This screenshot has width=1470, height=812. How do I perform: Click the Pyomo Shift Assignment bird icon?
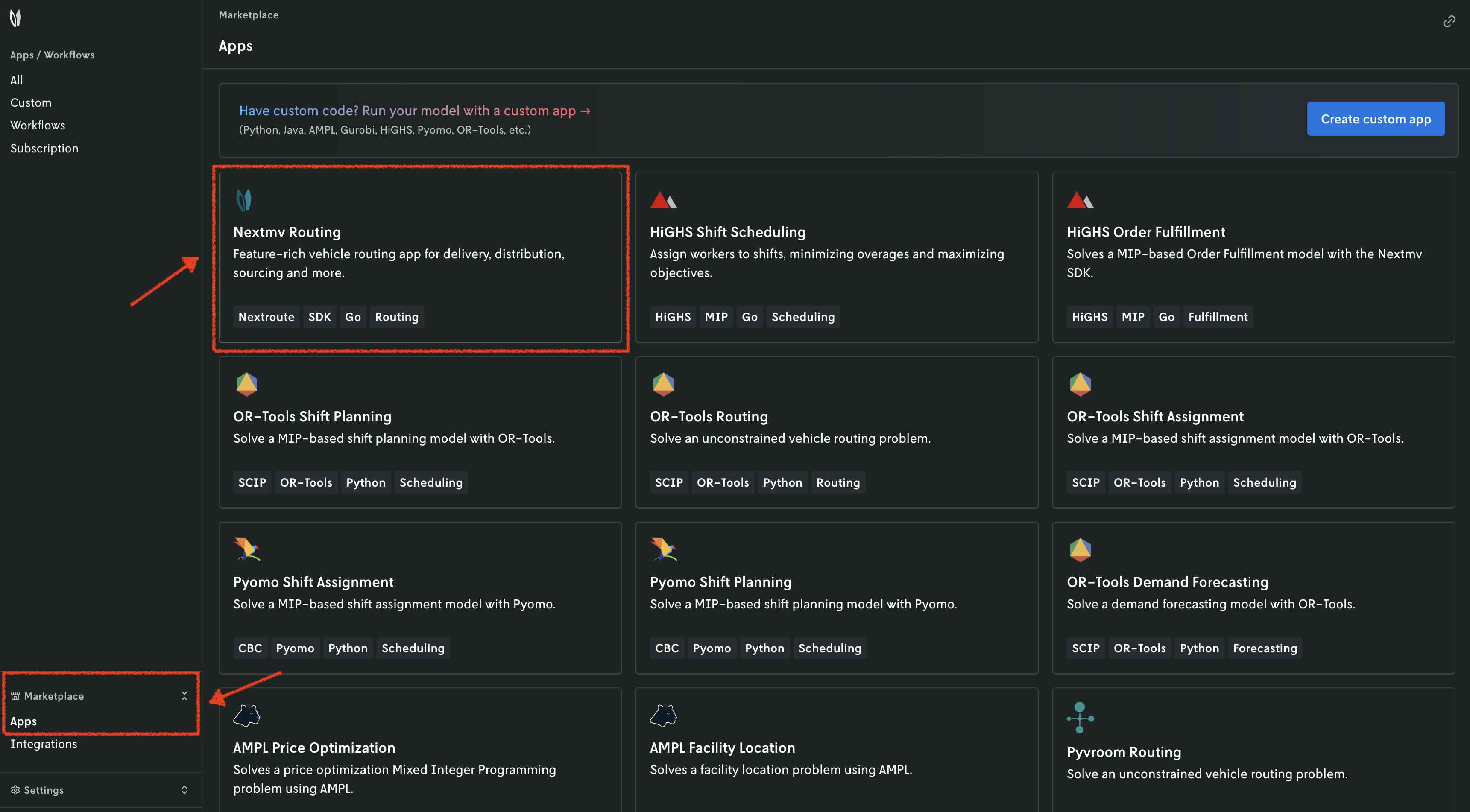[247, 549]
